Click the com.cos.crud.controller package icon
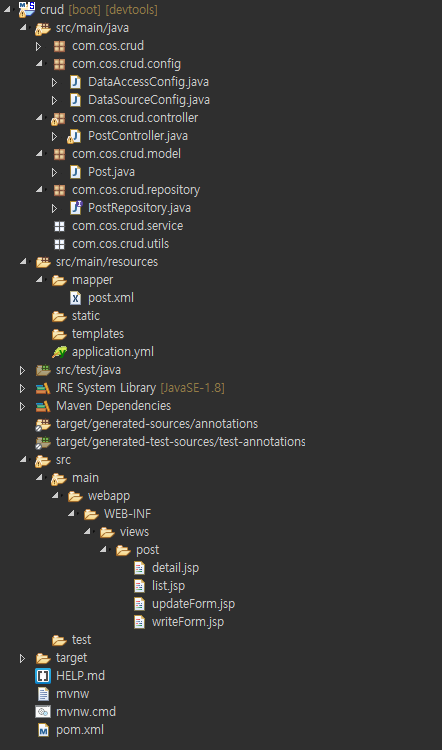This screenshot has height=750, width=442. click(x=58, y=118)
